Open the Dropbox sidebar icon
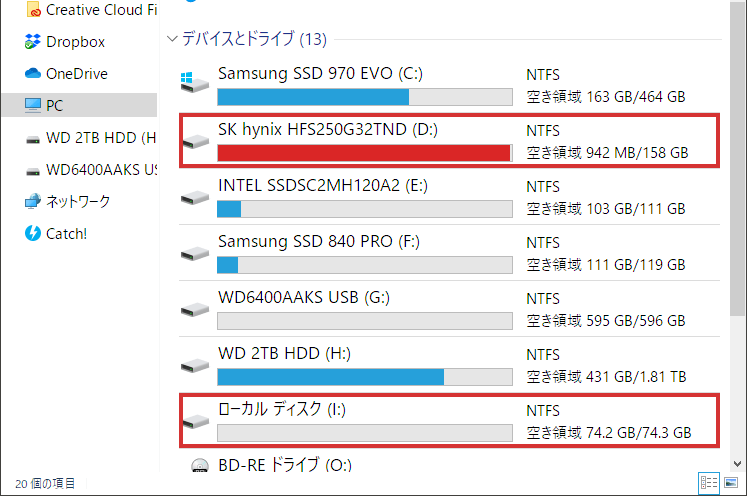This screenshot has width=747, height=496. coord(32,42)
